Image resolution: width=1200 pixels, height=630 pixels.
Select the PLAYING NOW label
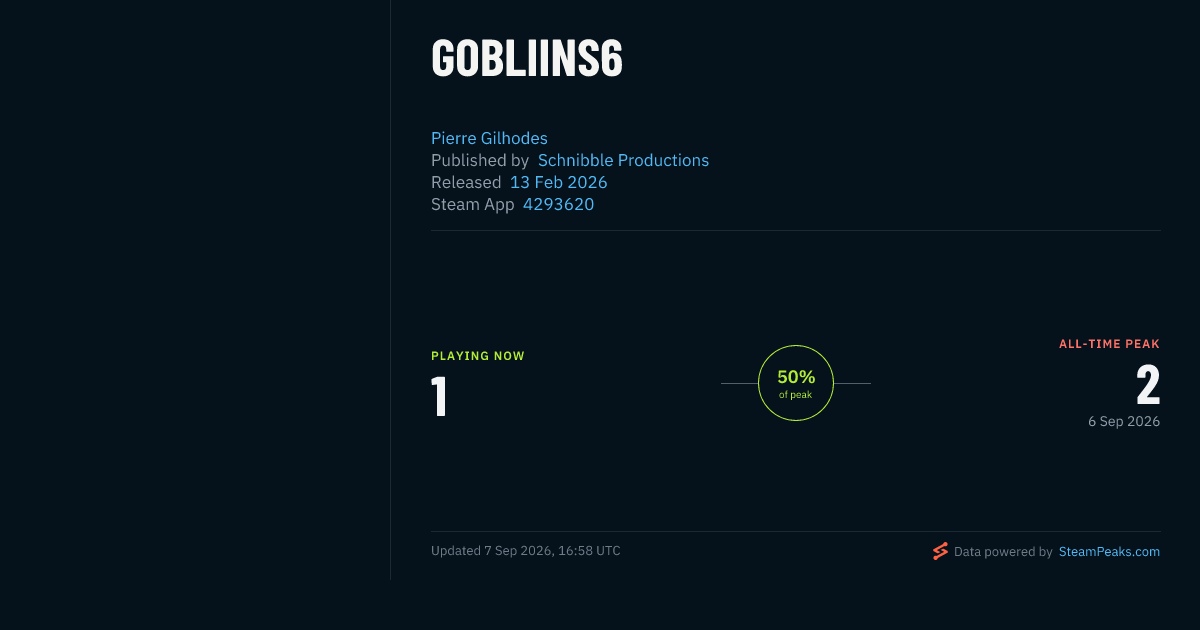click(478, 356)
